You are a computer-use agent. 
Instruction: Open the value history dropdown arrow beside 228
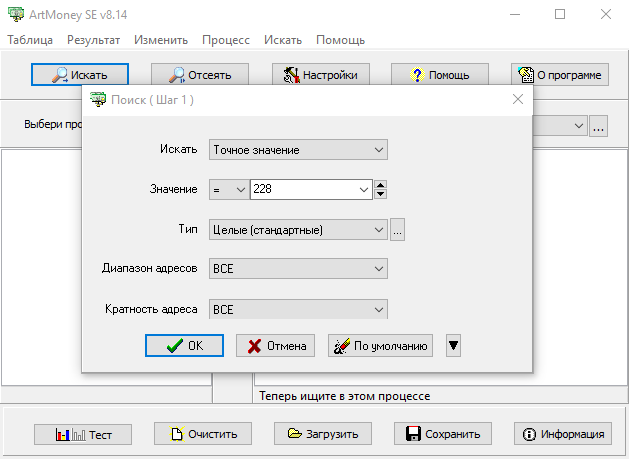point(364,189)
